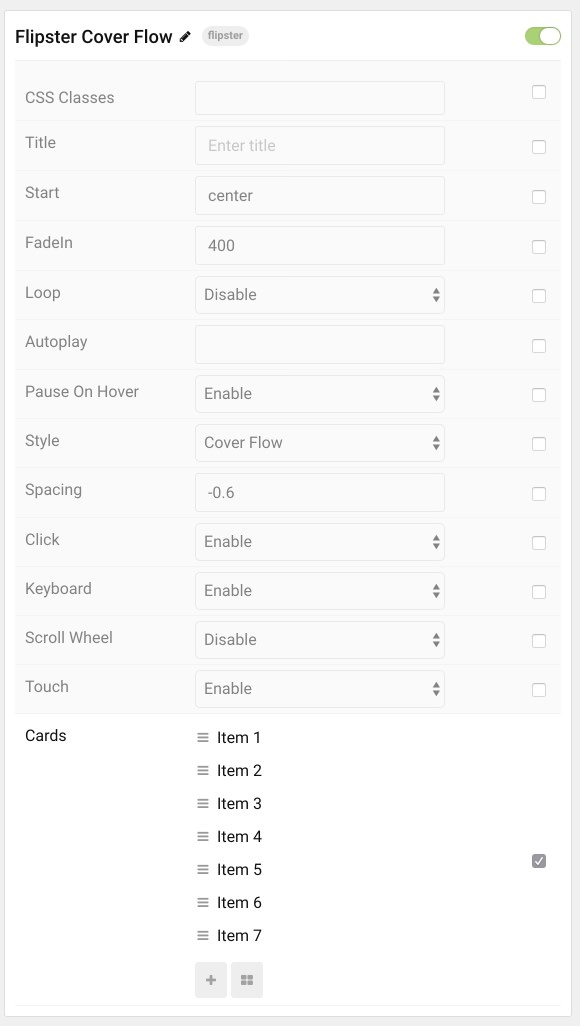Viewport: 580px width, 1026px height.
Task: Open the Pause On Hover dropdown
Action: click(319, 394)
